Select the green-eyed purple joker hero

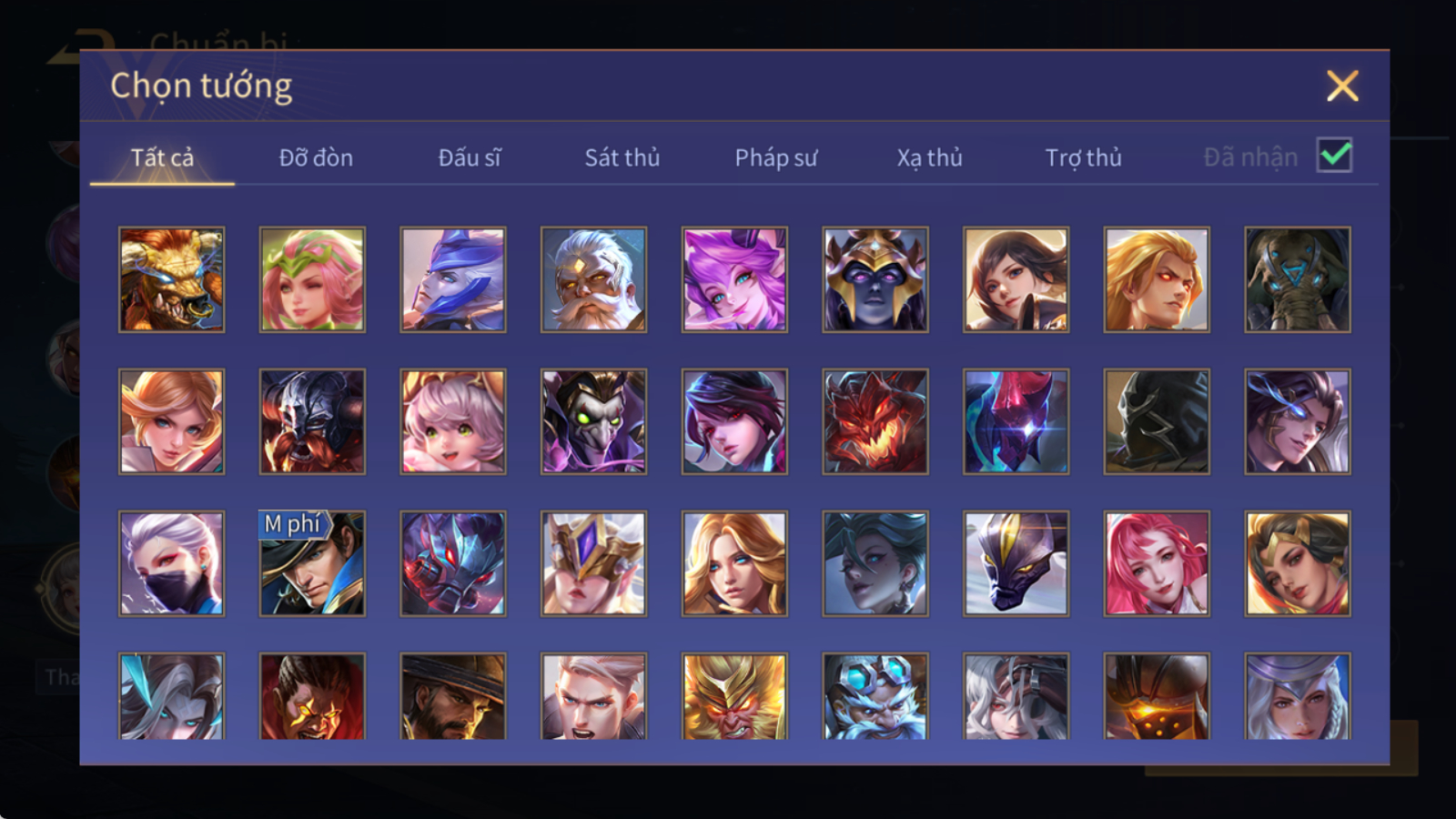coord(593,421)
